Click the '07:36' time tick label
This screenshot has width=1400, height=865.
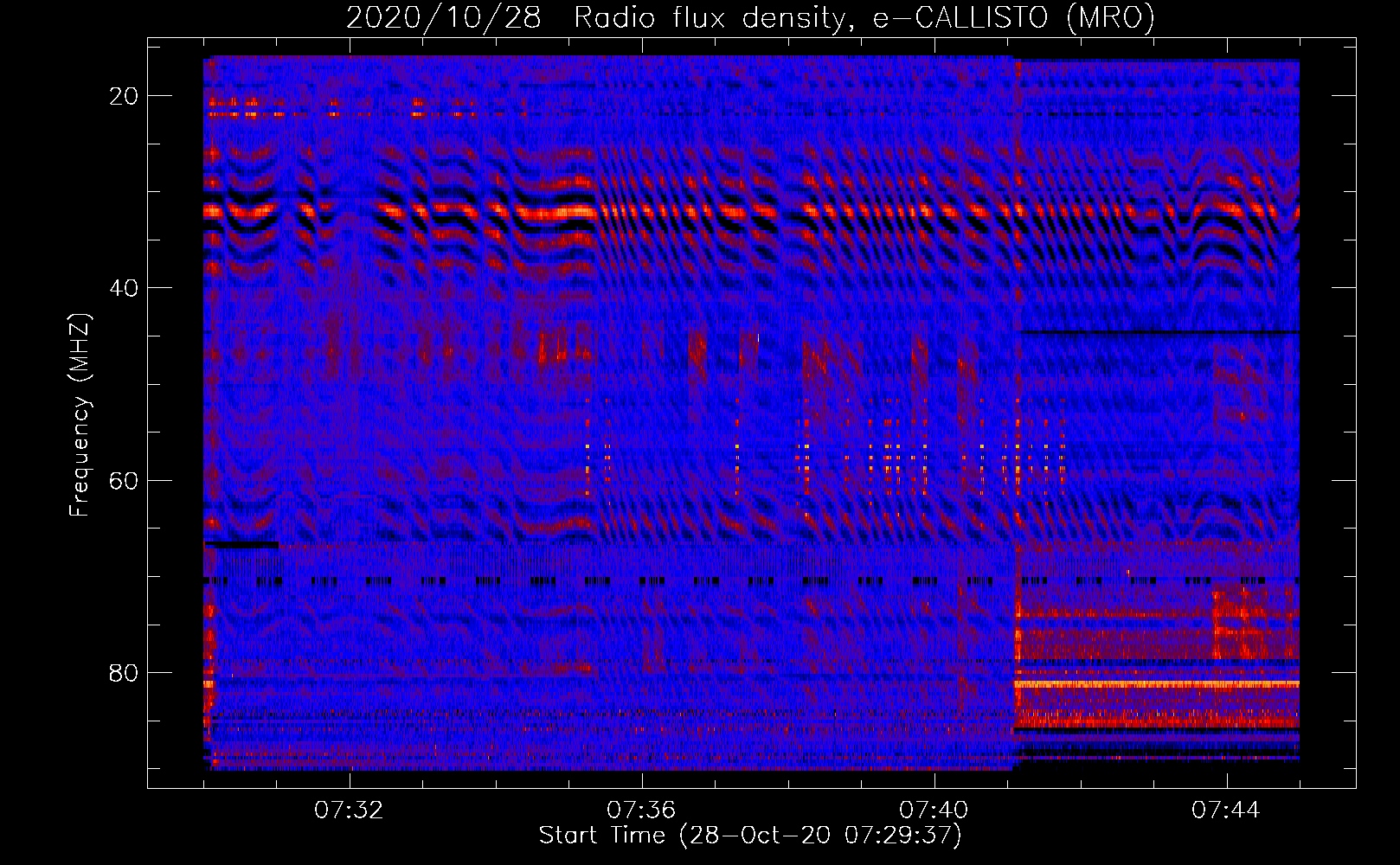[641, 811]
